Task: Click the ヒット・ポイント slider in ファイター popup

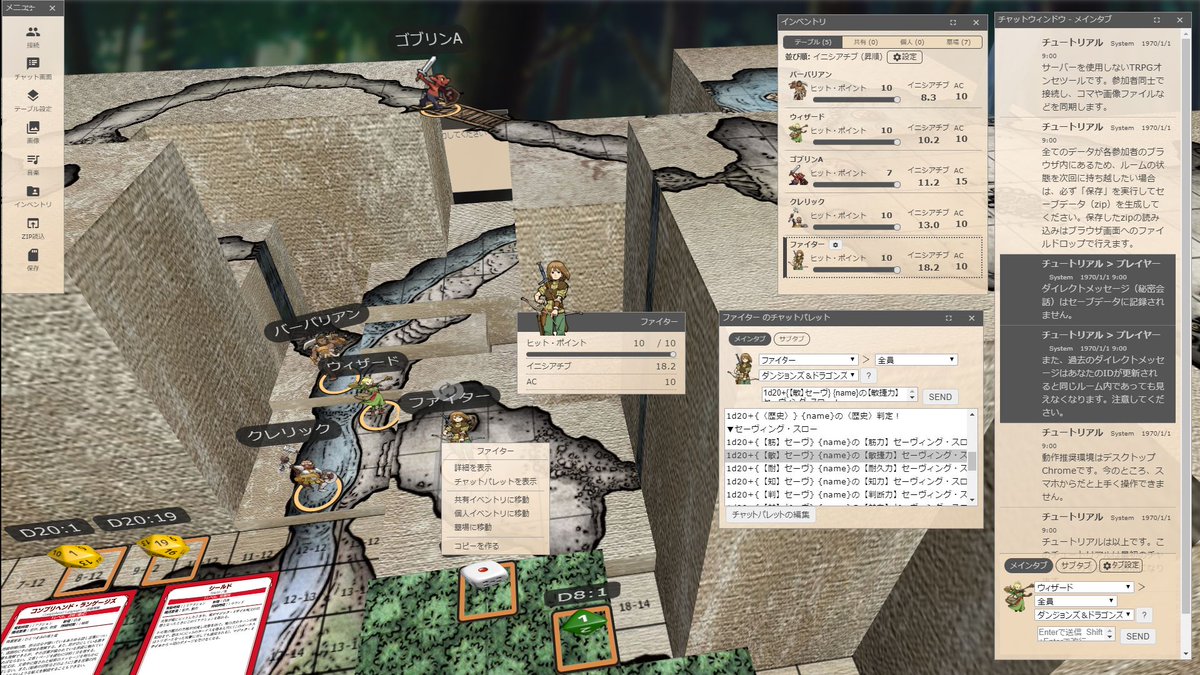Action: [601, 354]
